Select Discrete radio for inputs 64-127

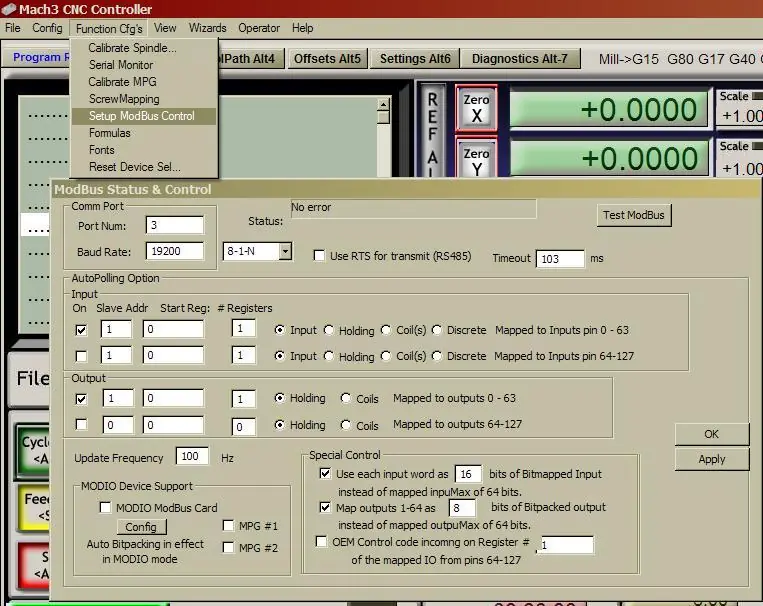pos(436,356)
